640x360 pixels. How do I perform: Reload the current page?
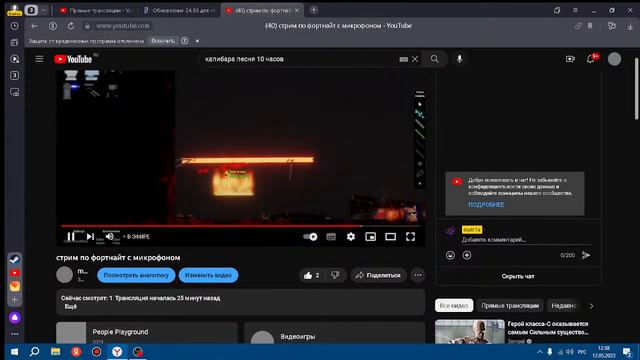pyautogui.click(x=71, y=26)
